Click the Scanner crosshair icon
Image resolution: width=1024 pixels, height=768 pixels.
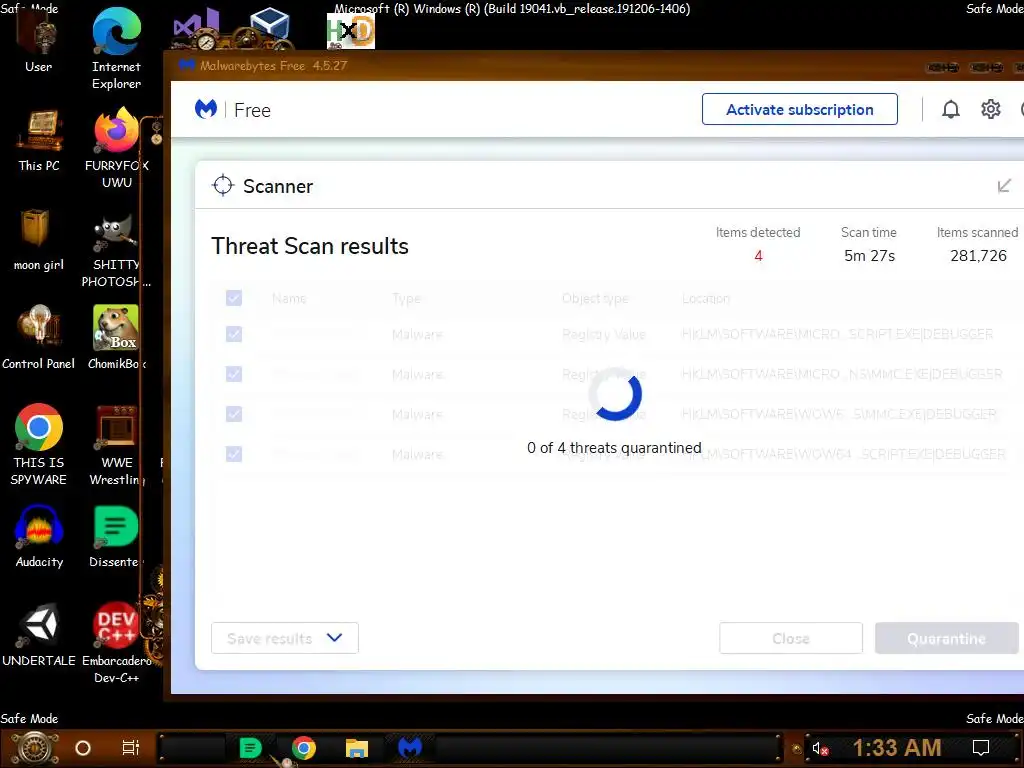(x=223, y=185)
